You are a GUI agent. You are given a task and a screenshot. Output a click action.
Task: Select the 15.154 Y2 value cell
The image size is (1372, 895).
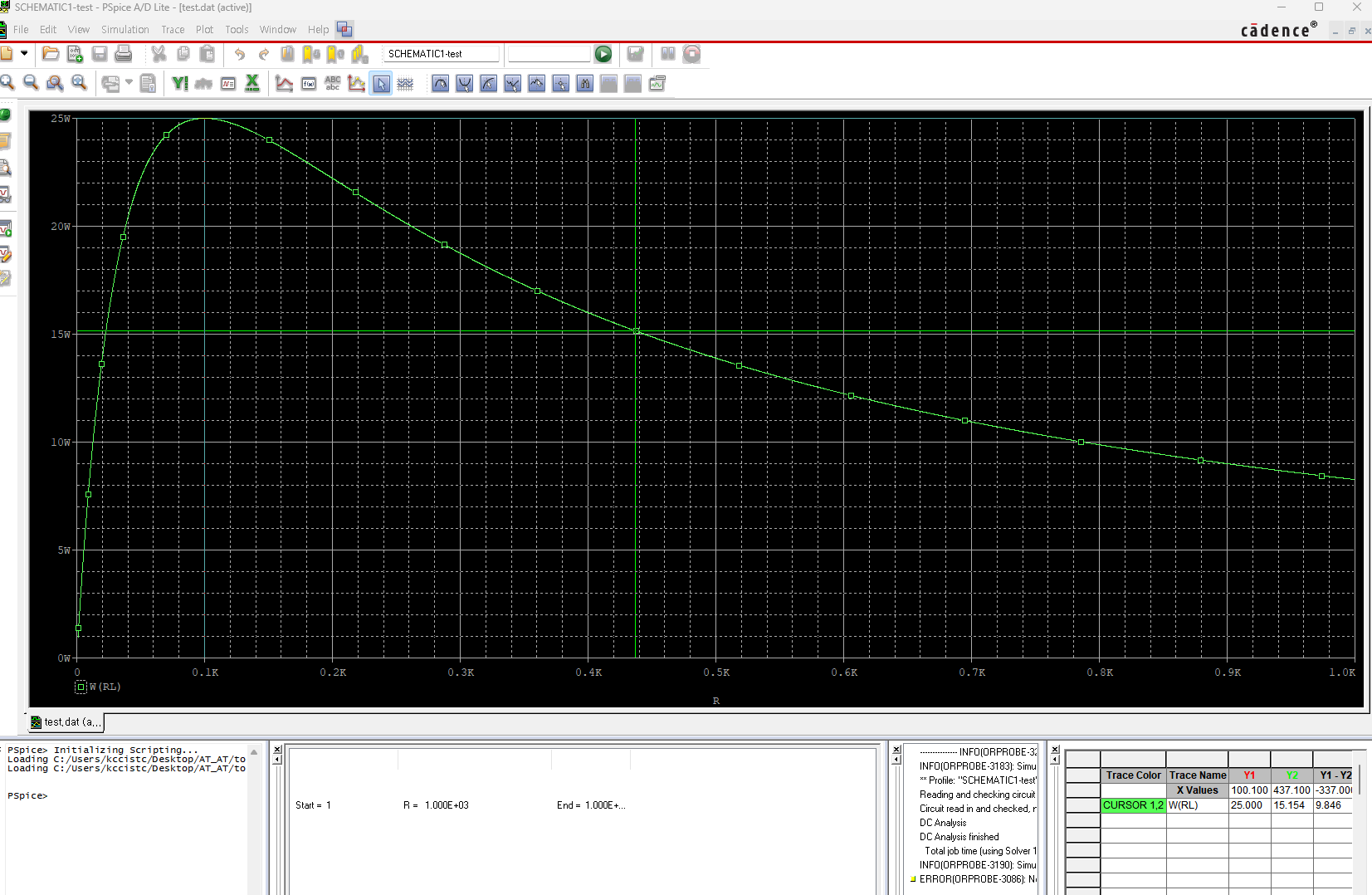coord(1291,805)
